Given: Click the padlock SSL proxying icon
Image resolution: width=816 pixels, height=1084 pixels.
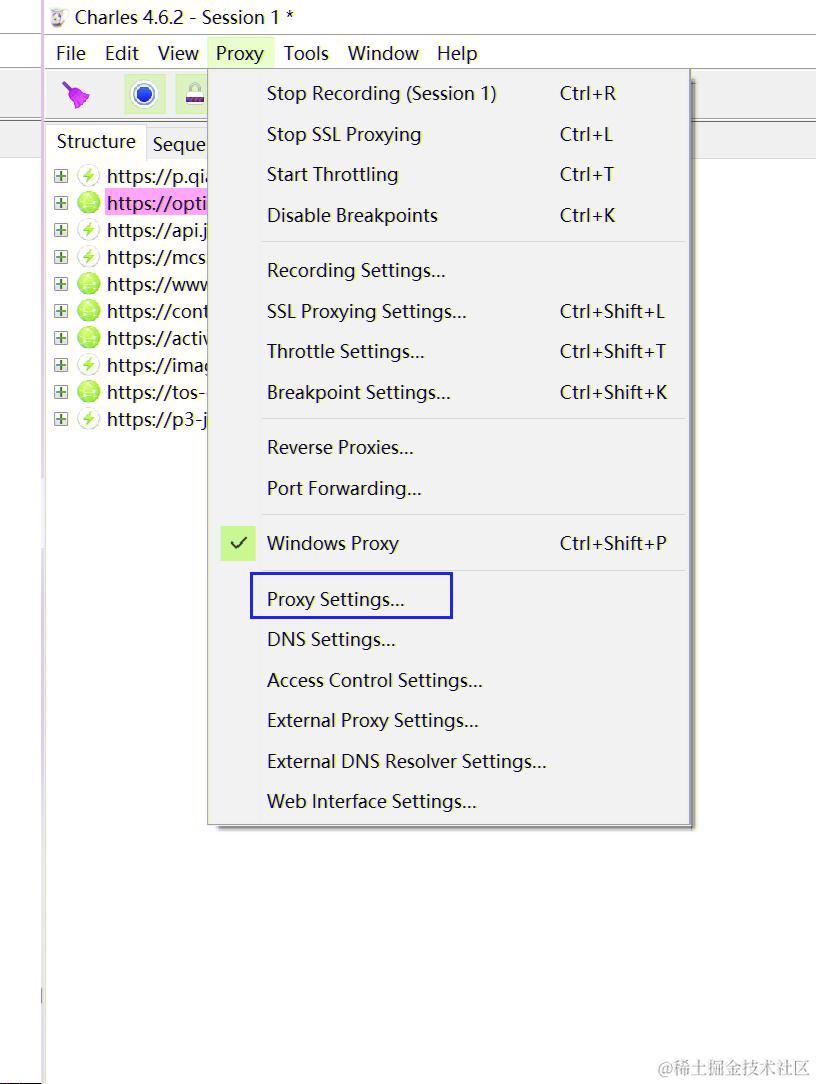Looking at the screenshot, I should 194,94.
